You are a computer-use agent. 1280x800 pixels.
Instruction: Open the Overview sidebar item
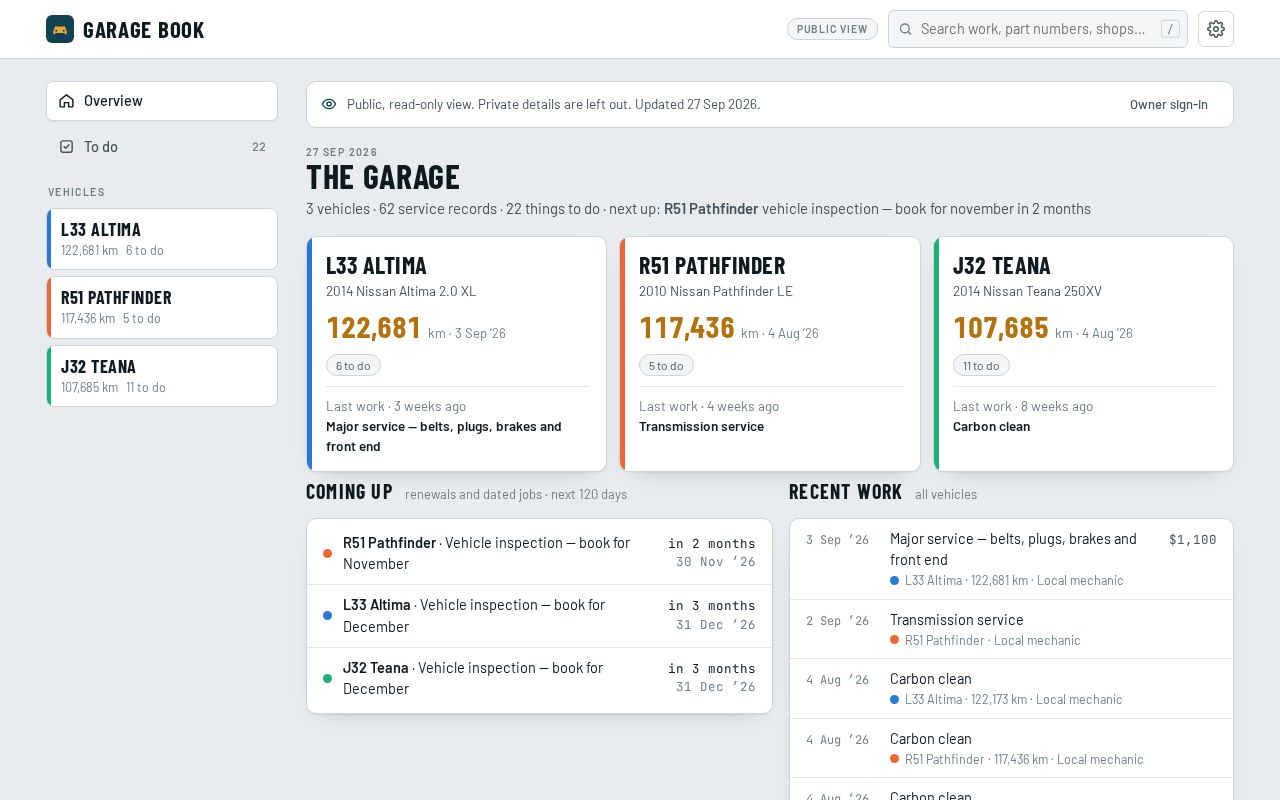coord(162,101)
